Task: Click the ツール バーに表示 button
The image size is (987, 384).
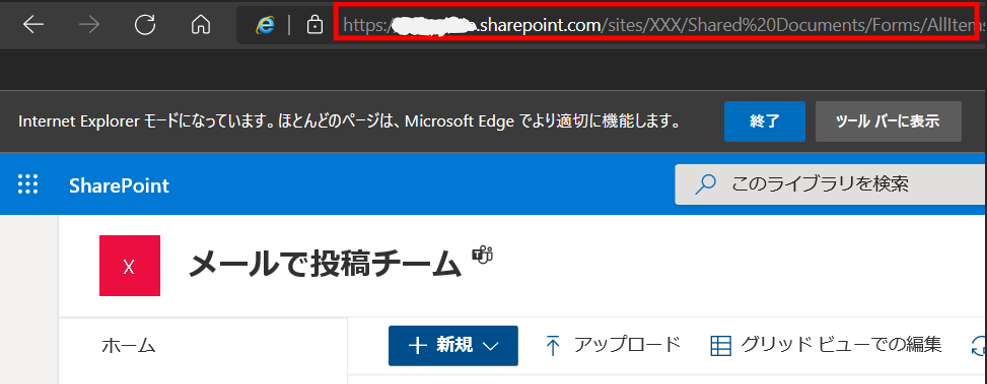Action: pos(888,121)
